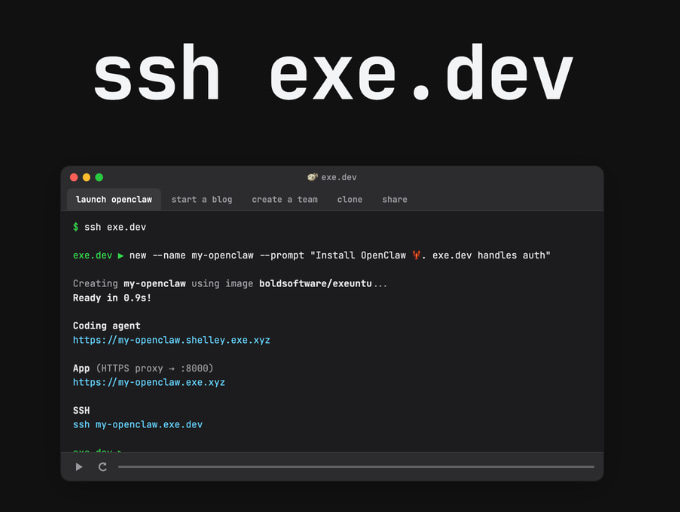Click the green 'exe.dev ▶' prompt before 'new'
The image size is (680, 512).
click(x=98, y=255)
